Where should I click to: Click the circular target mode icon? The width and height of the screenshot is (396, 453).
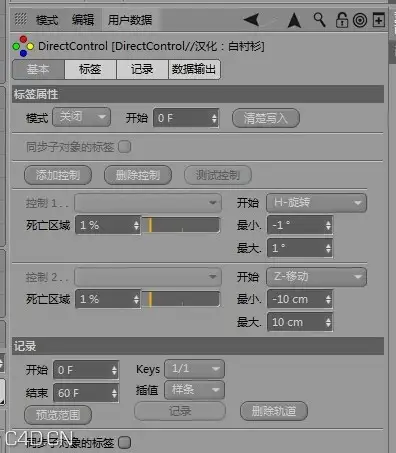360,20
